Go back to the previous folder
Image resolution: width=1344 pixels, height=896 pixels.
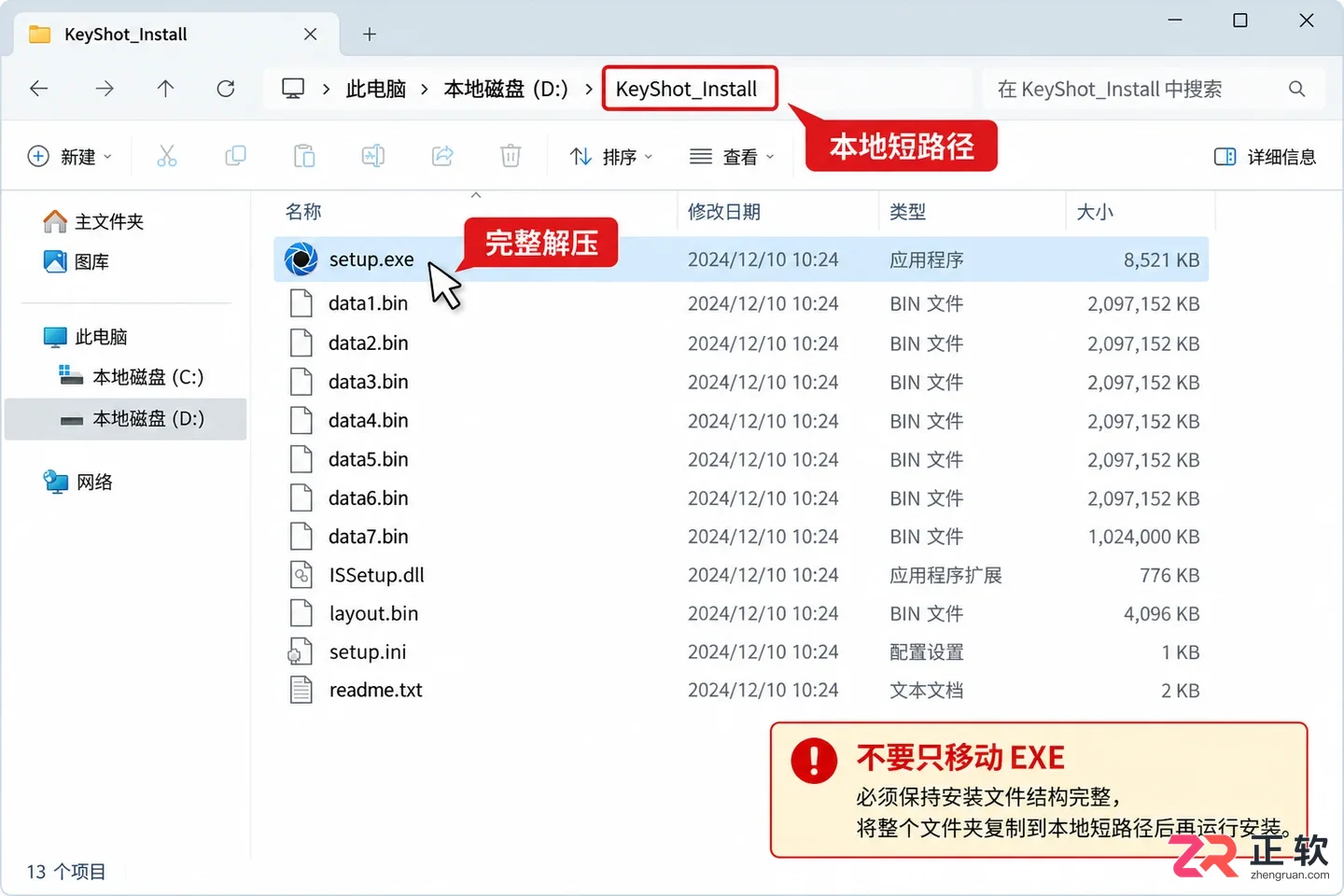coord(39,89)
